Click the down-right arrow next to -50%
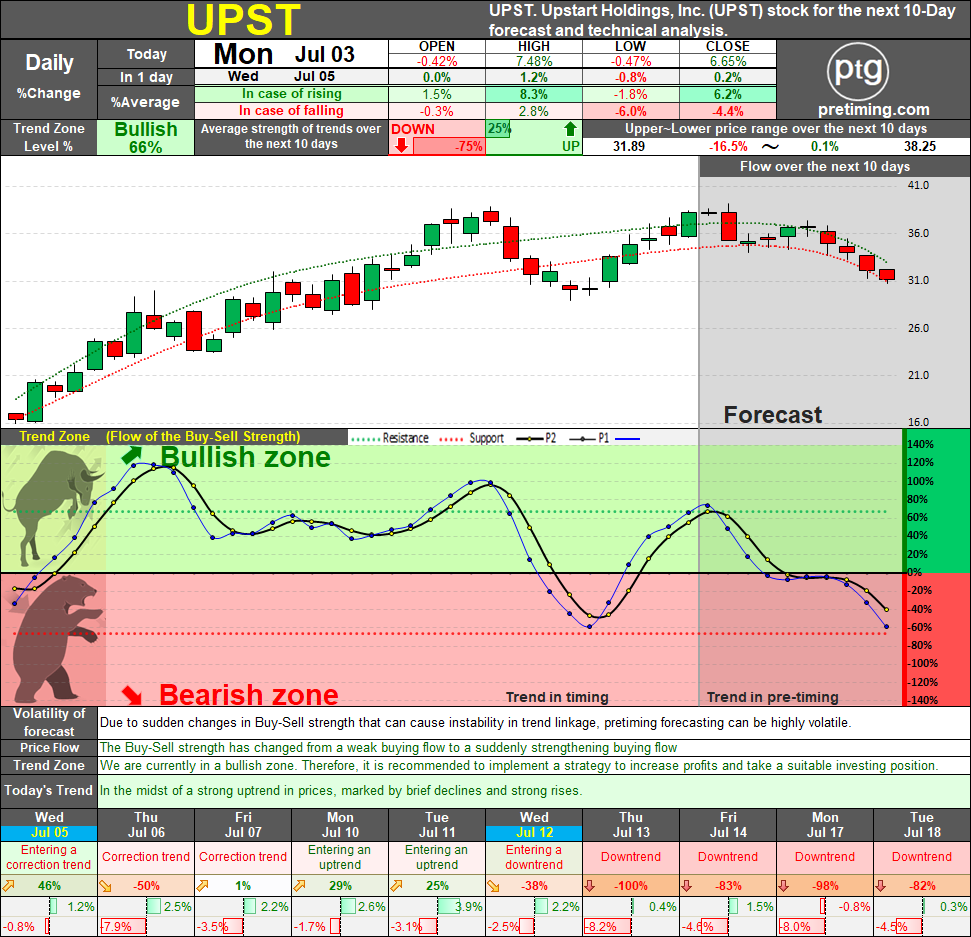 106,886
